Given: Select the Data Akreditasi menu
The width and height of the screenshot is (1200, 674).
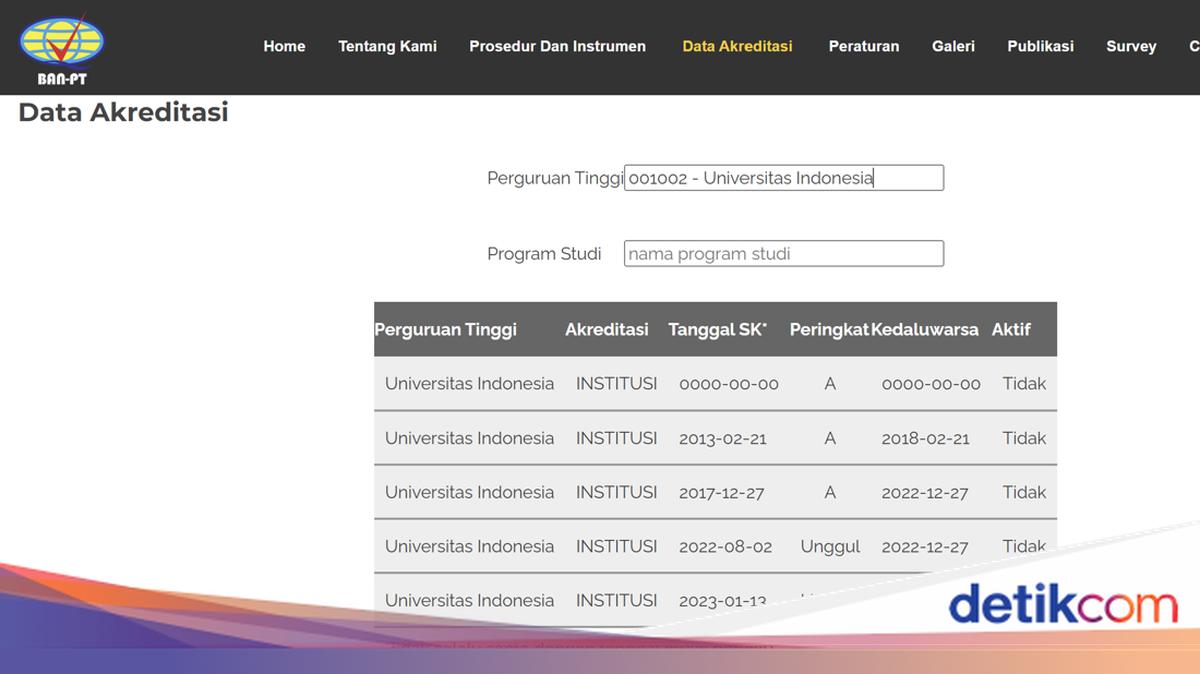Looking at the screenshot, I should 737,46.
